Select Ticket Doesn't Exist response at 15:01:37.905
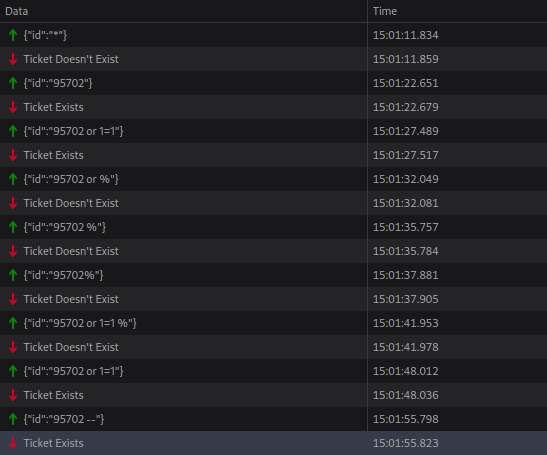 274,299
